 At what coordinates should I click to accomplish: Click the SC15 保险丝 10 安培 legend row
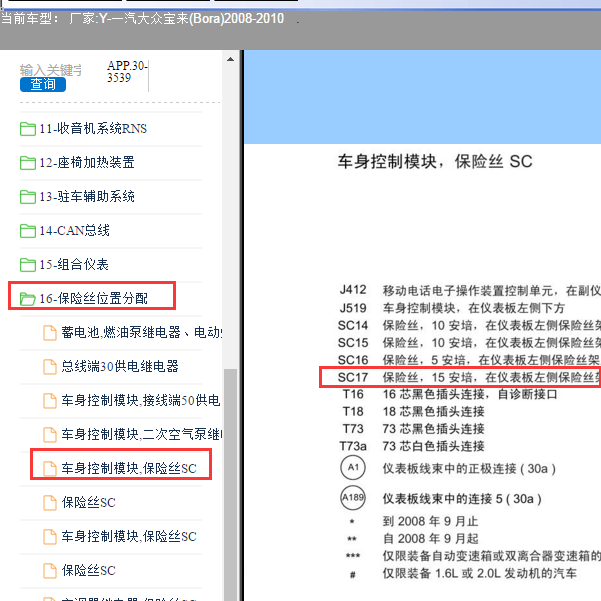[469, 343]
